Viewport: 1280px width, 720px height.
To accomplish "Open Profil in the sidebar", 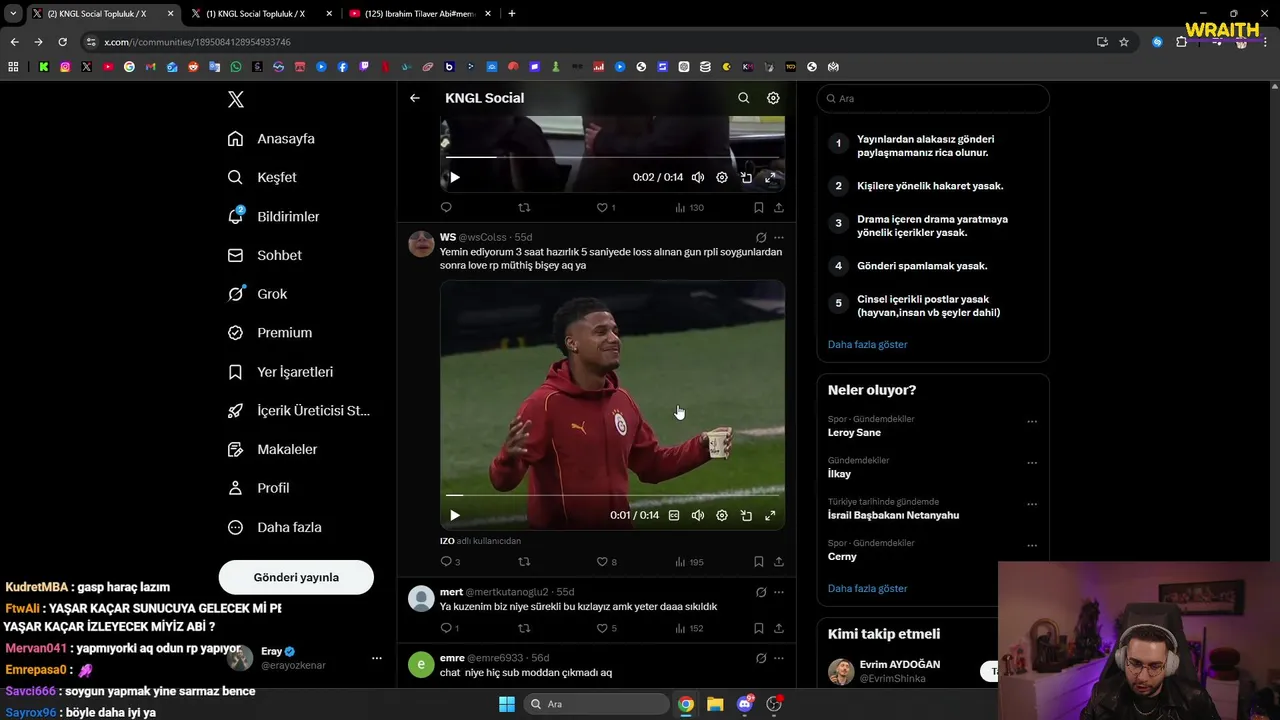I will coord(258,488).
